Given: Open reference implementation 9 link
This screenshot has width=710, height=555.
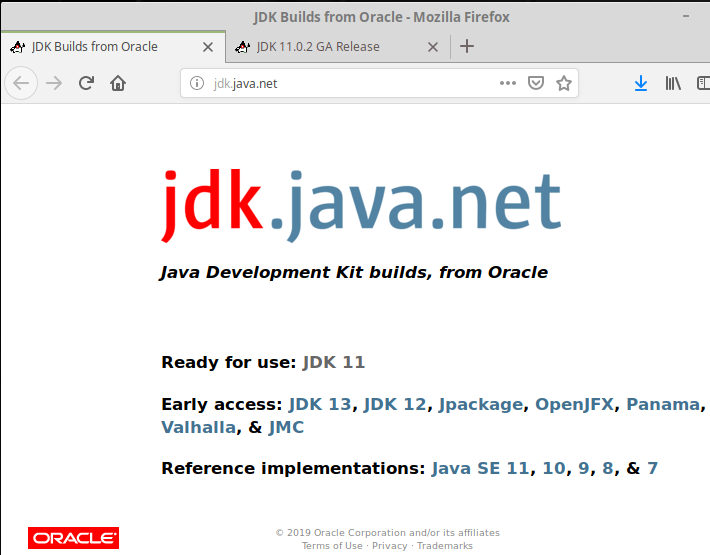Looking at the screenshot, I should [584, 468].
